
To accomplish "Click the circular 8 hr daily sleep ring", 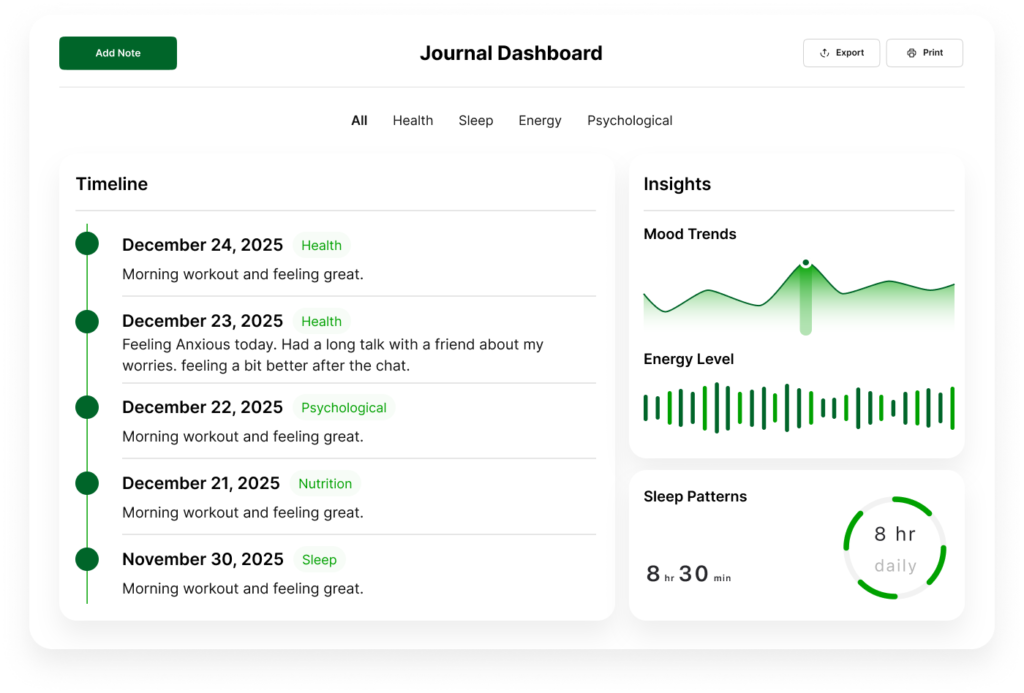I will [x=894, y=549].
